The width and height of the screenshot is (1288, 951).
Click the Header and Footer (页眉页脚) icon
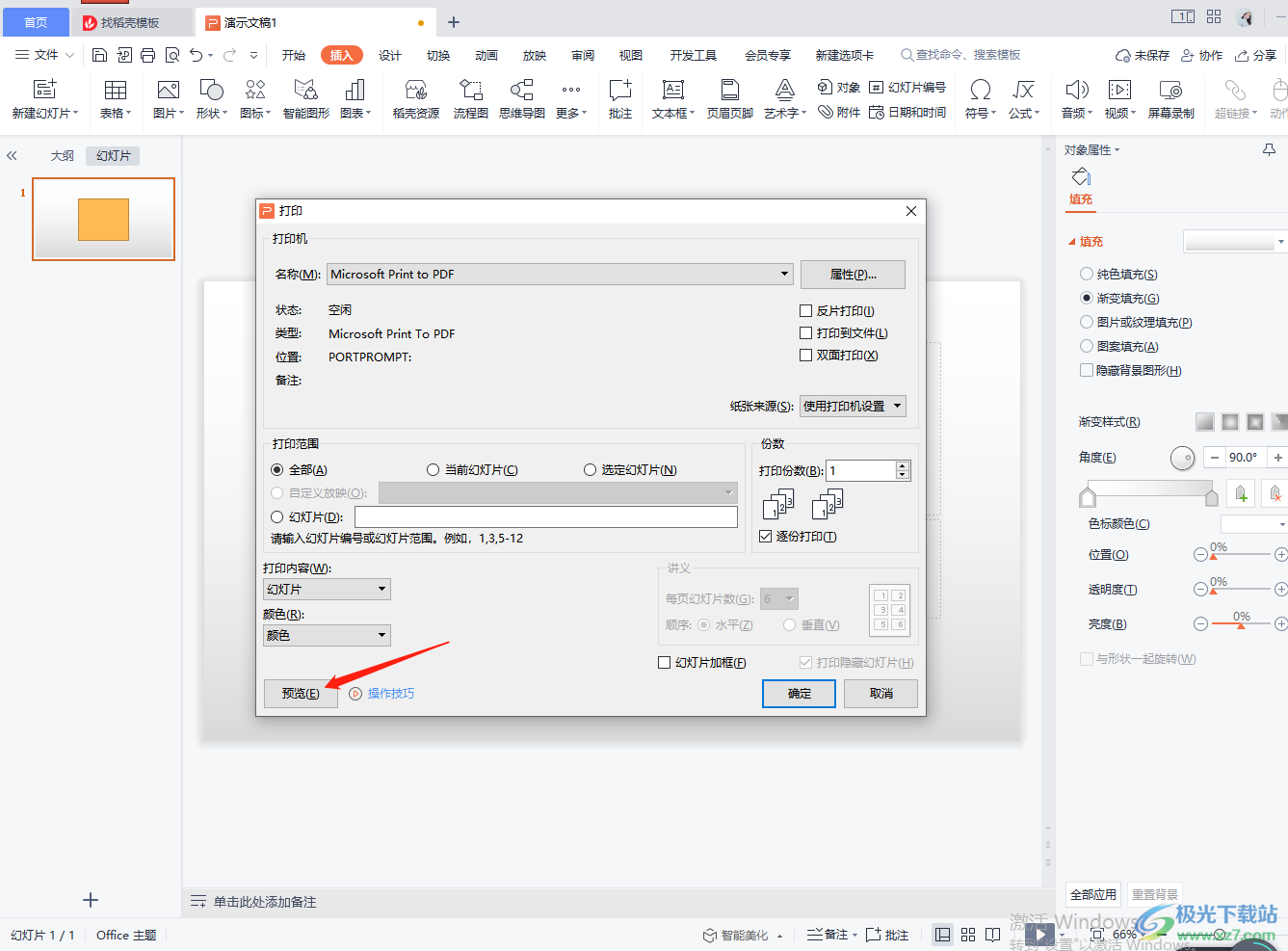tap(730, 99)
